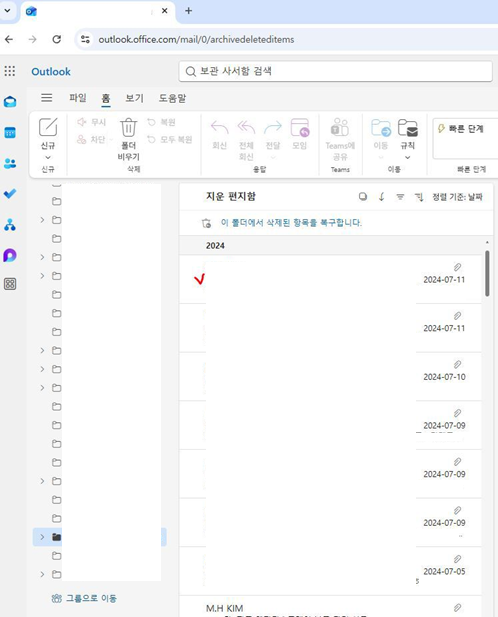Open the message dated 2024-07-05

pyautogui.click(x=330, y=571)
